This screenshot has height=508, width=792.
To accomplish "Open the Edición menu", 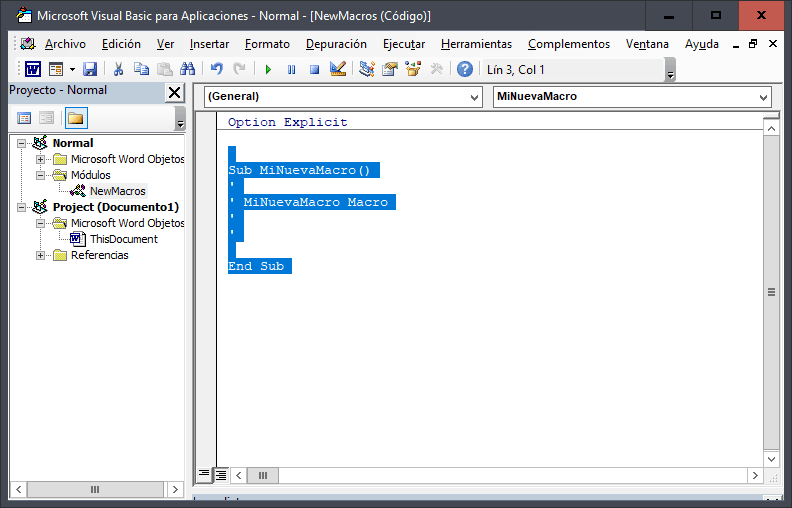I will (121, 44).
